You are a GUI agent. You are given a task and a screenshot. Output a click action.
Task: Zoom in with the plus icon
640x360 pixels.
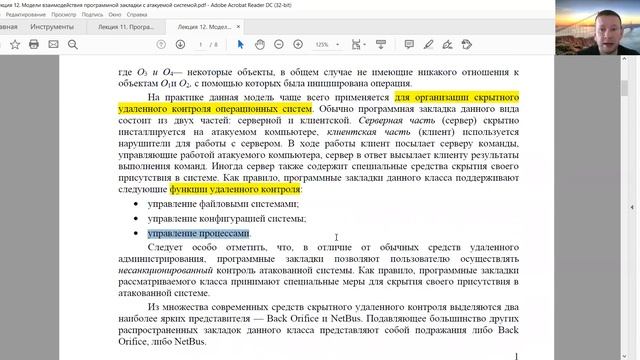coord(298,44)
